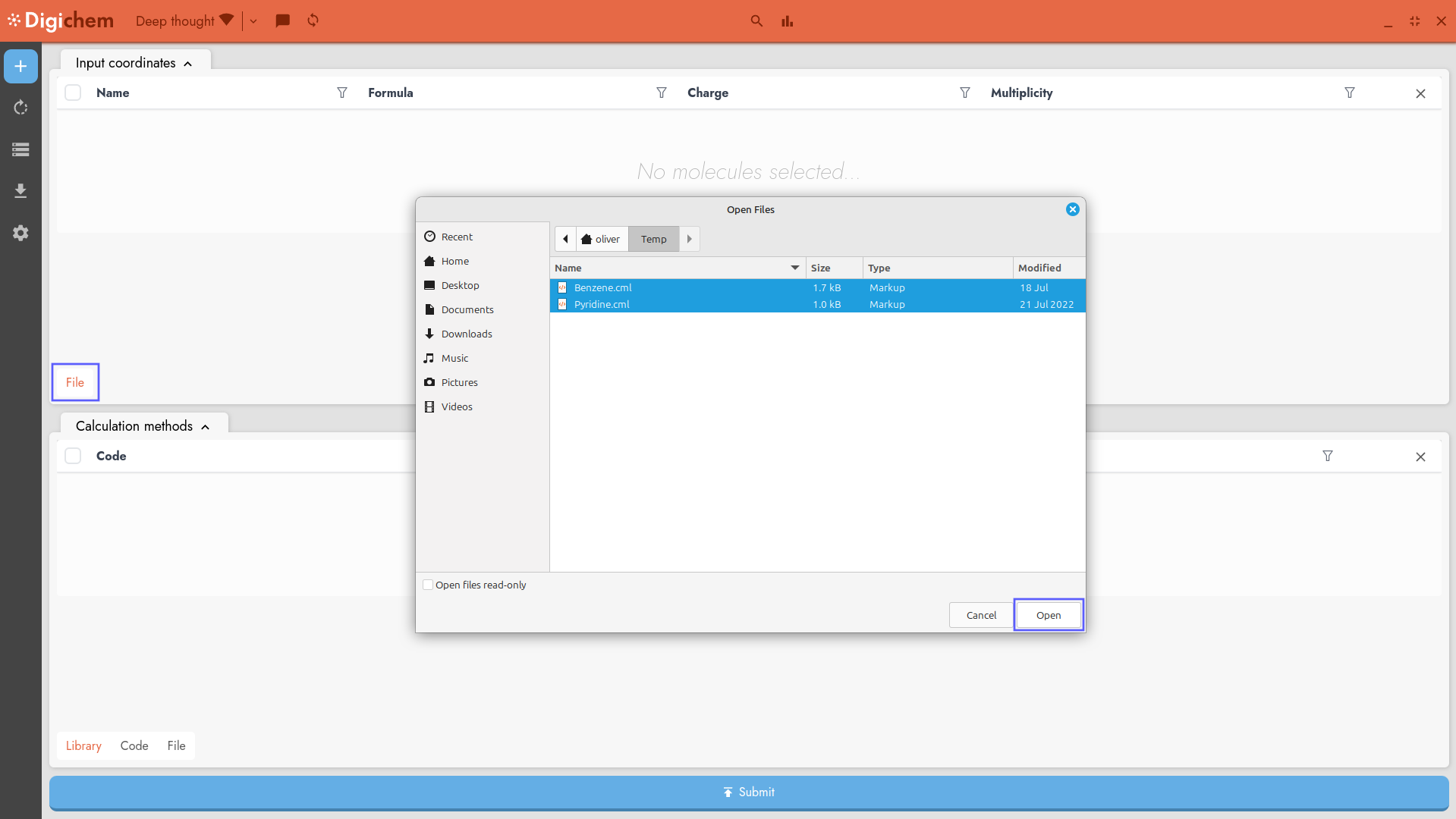Screen dimensions: 1456x819
Task: Click the Temp breadcrumb in the file dialog
Action: [x=653, y=239]
